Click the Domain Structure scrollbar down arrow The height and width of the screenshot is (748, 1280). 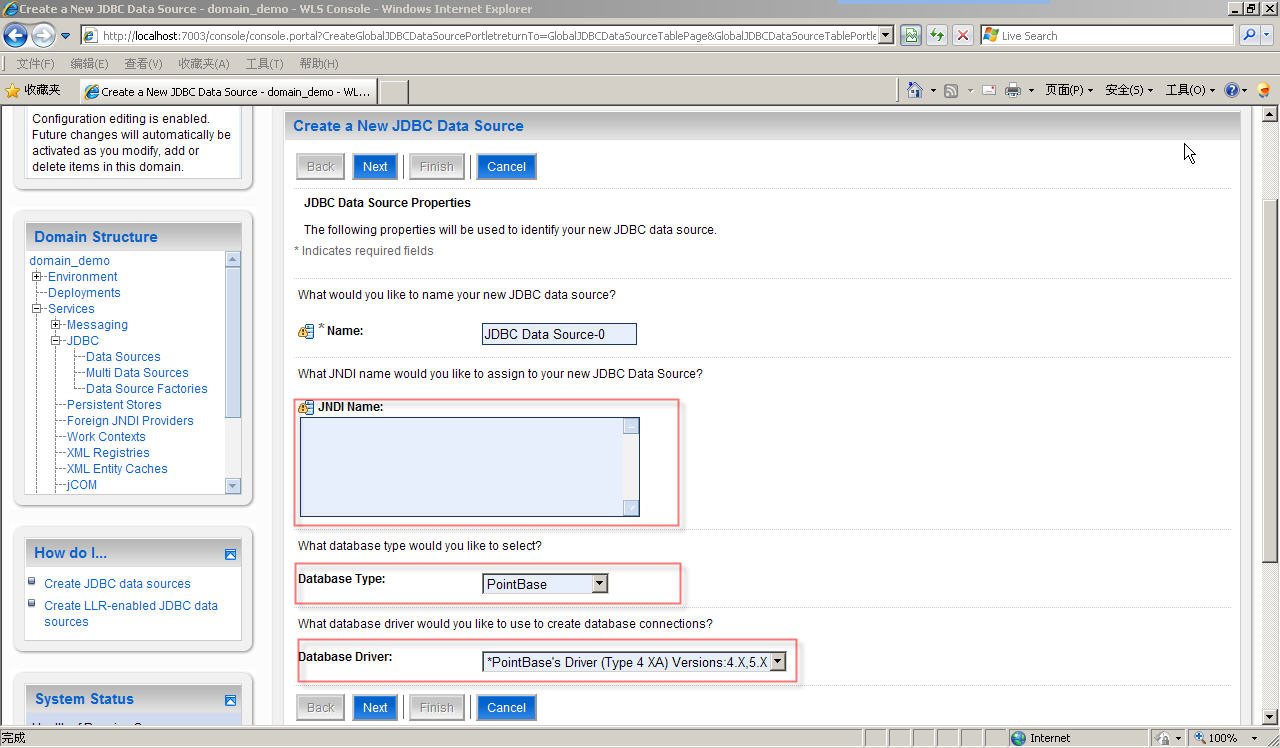click(x=233, y=486)
